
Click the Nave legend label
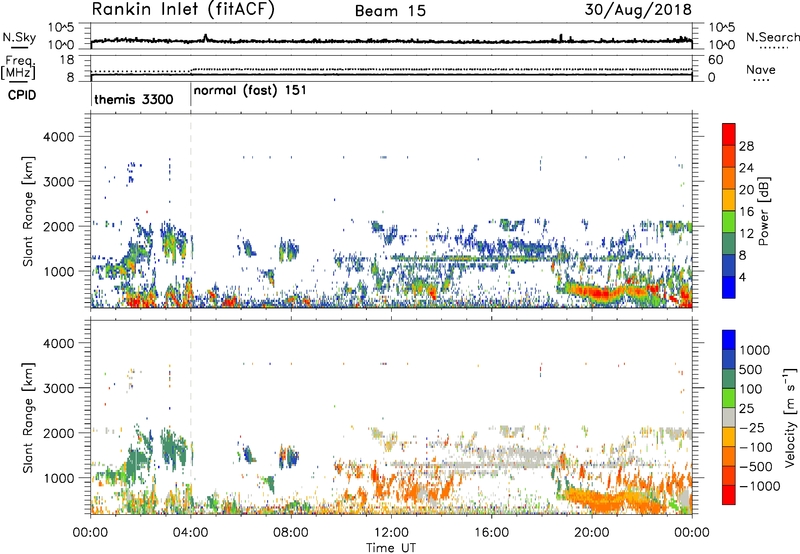761,69
